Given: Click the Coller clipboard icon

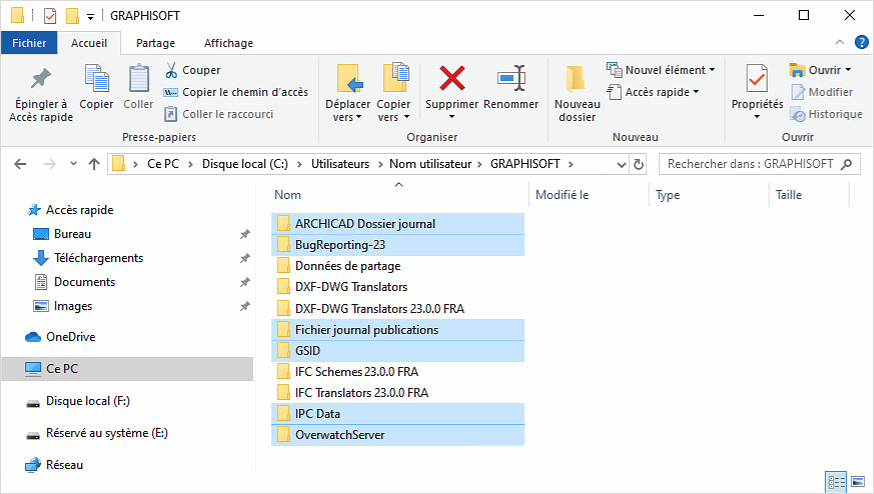Looking at the screenshot, I should pyautogui.click(x=138, y=78).
